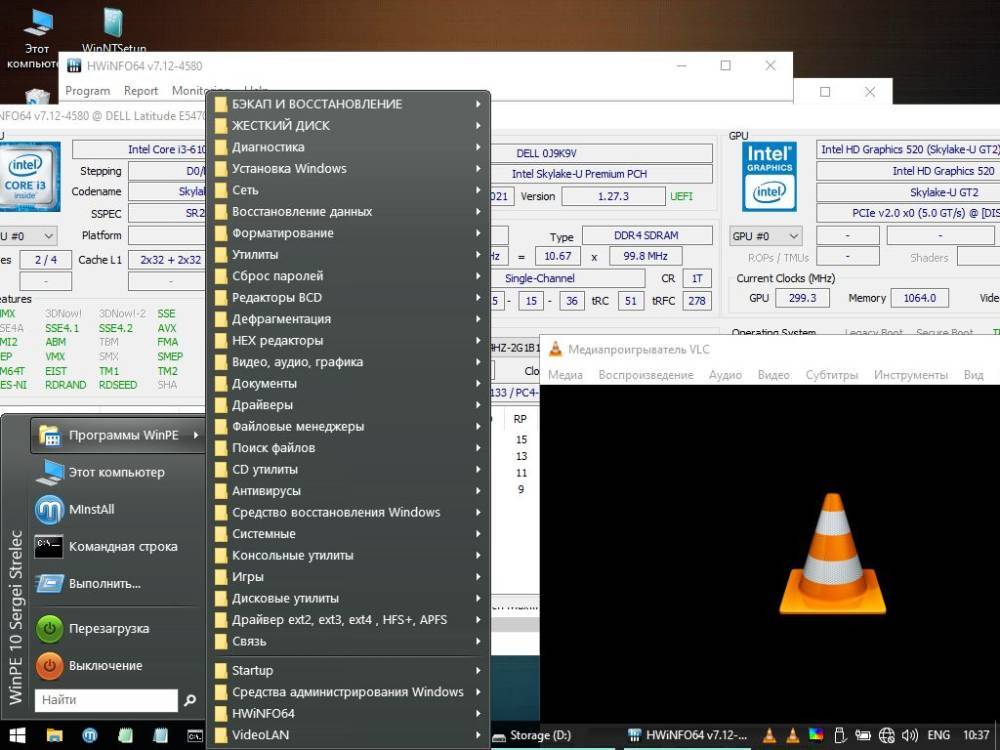
Task: Open VLC Видео menu
Action: coord(774,375)
